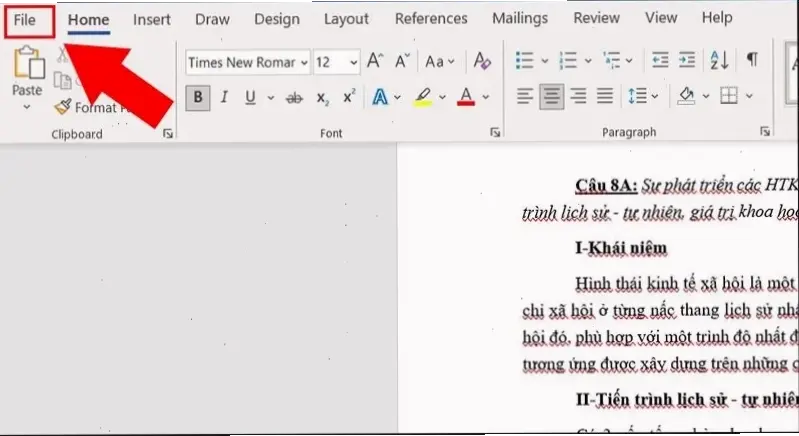
Task: Open highlight color options arrow
Action: [x=442, y=97]
